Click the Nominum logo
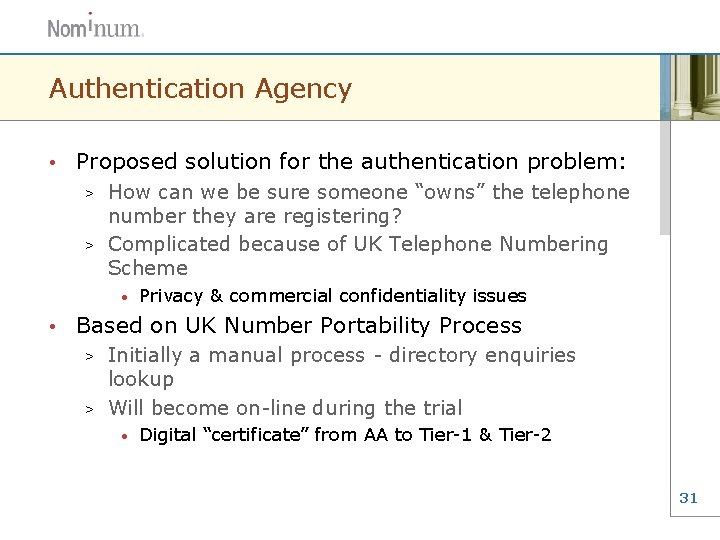720x540 pixels. coord(96,26)
